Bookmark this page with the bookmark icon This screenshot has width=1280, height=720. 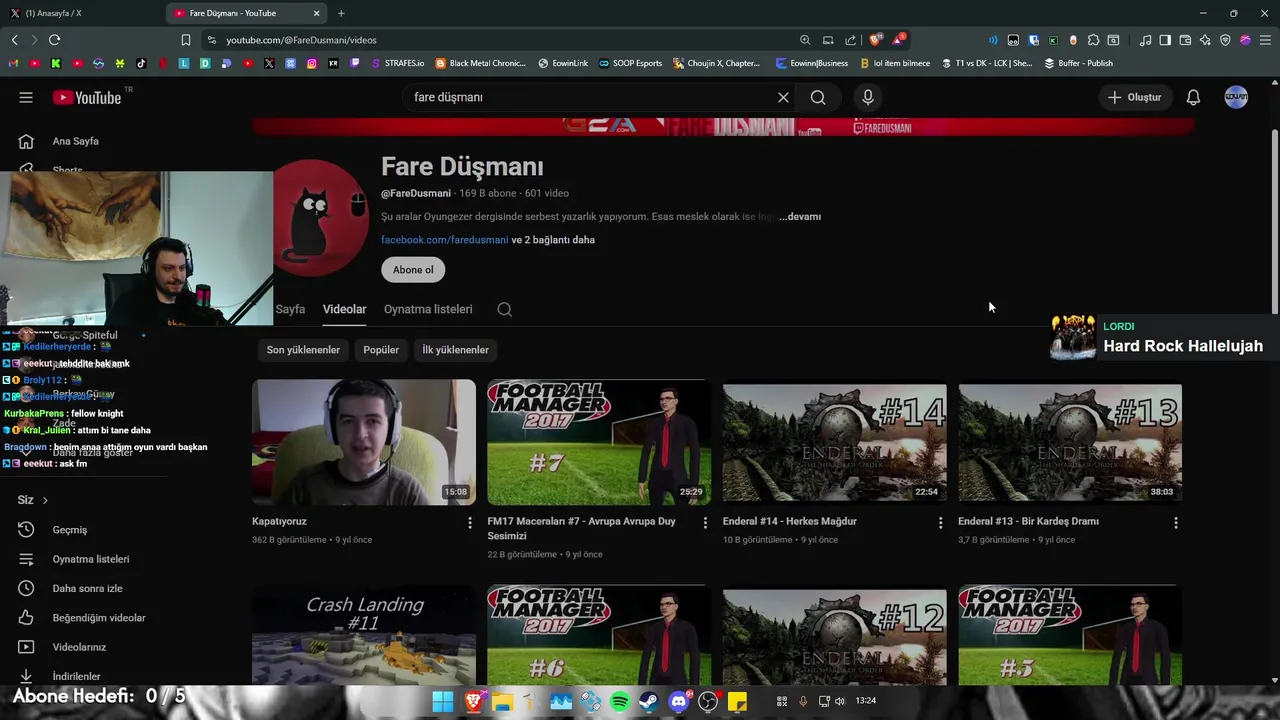186,40
